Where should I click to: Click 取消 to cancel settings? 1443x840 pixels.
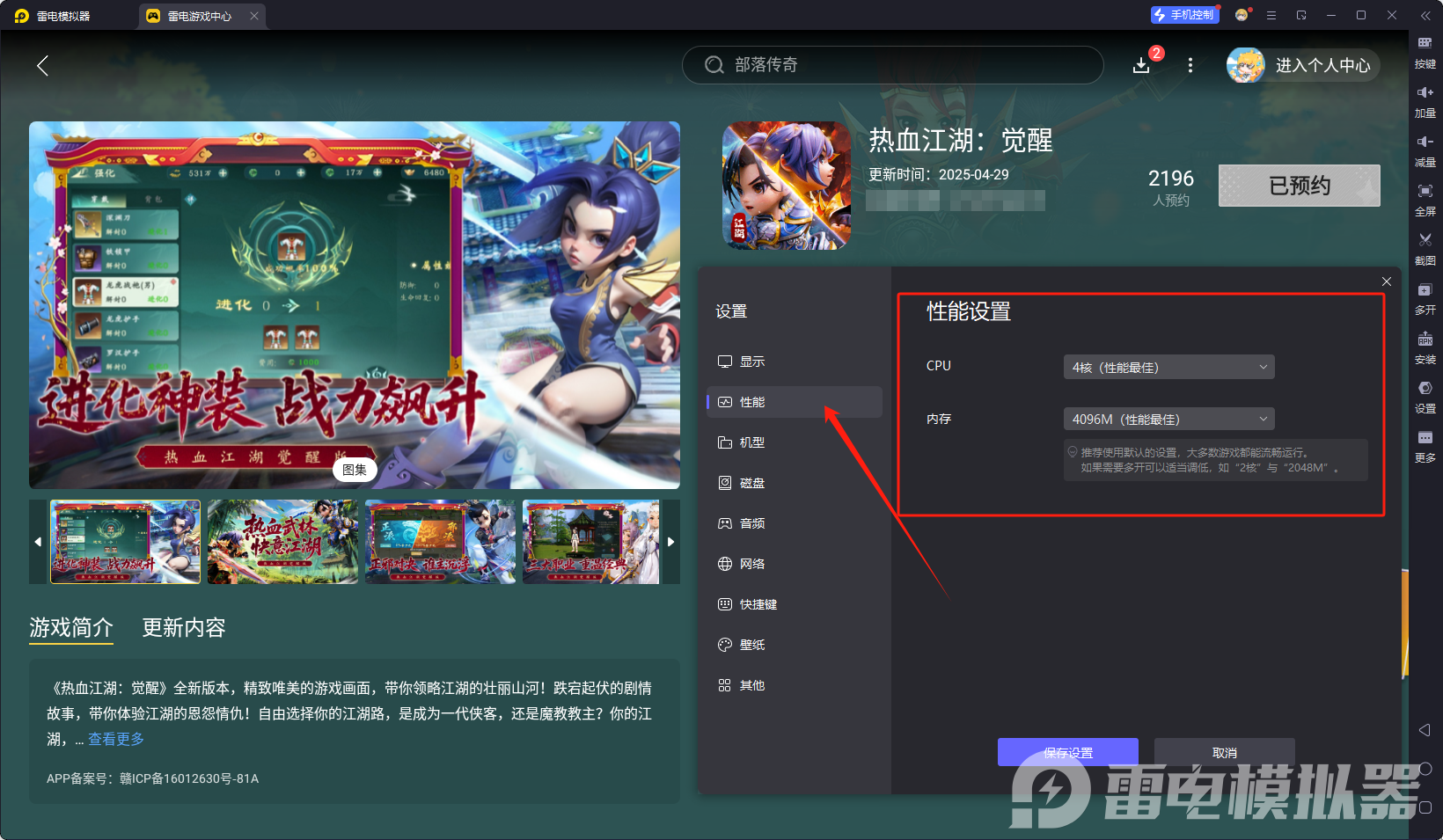click(x=1225, y=753)
